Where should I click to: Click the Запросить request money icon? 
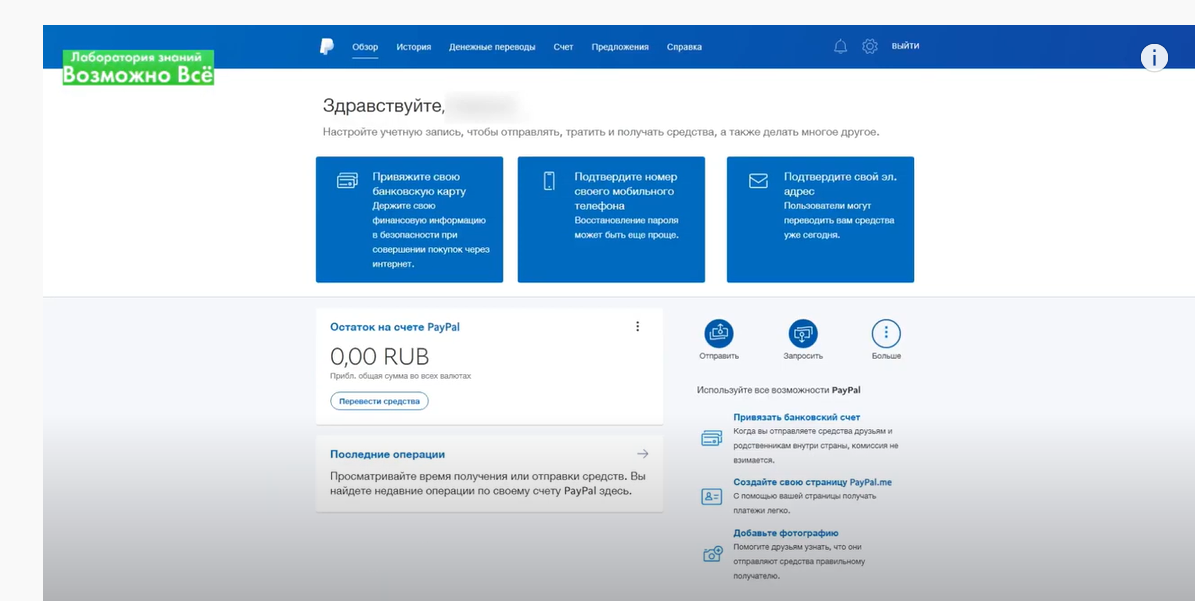click(803, 334)
